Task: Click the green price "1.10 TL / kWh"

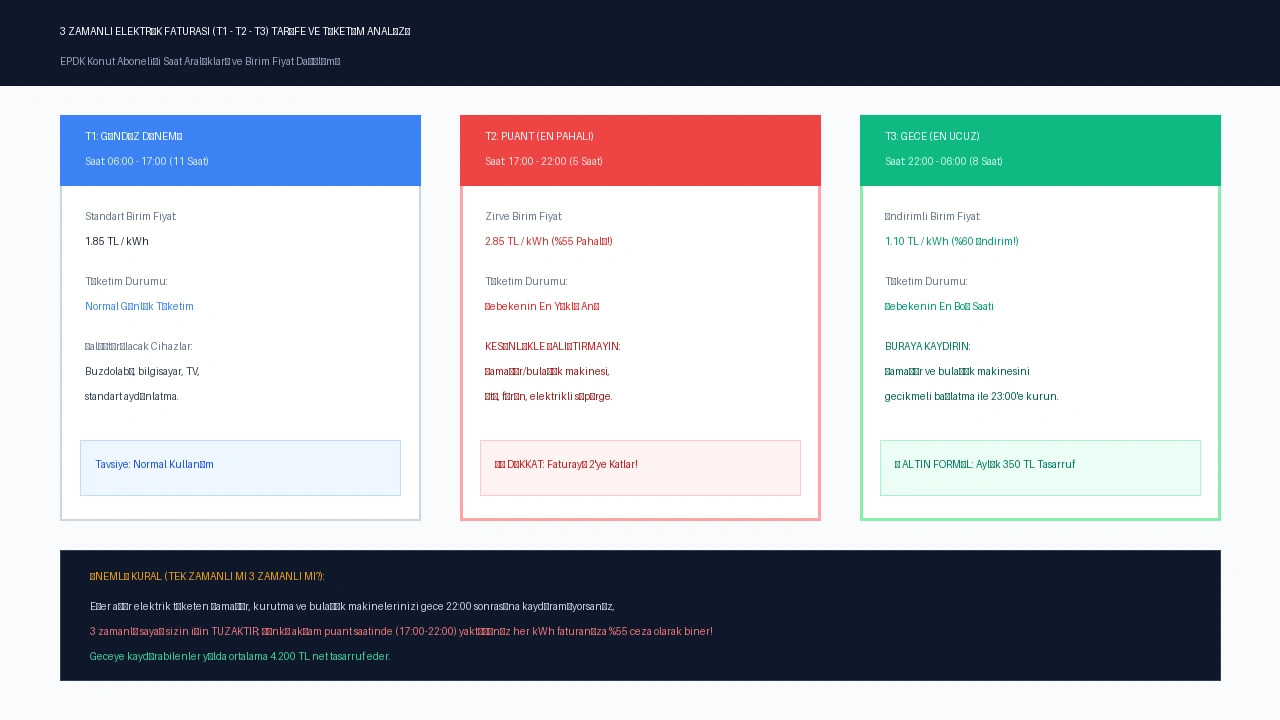Action: tap(952, 241)
